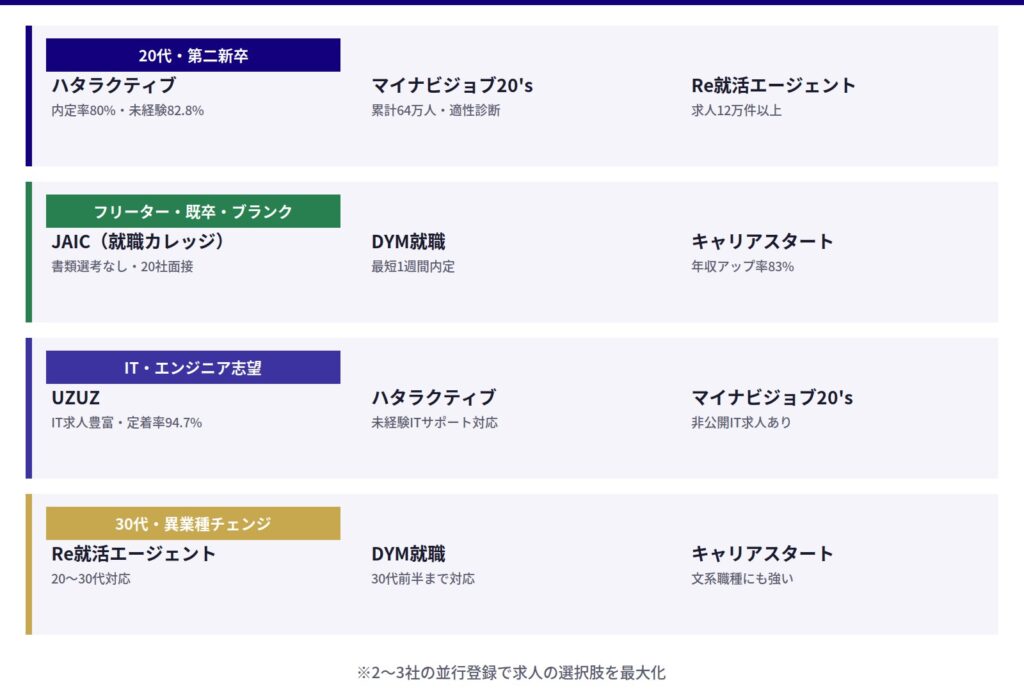Open ハタラクティブ with 未経験ITサポート対応

(434, 398)
